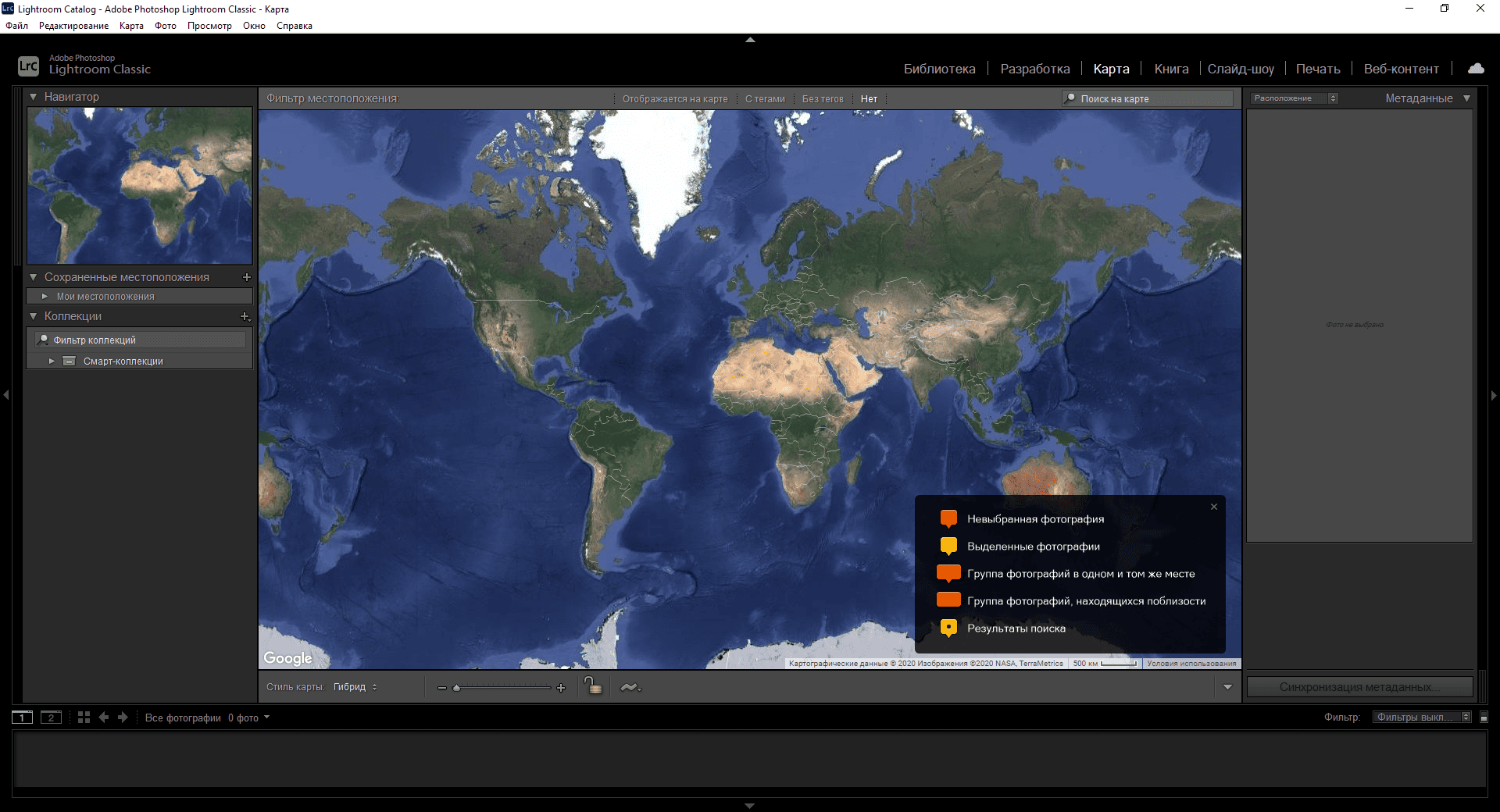
Task: Switch to the Веб-контент module
Action: tap(1402, 69)
